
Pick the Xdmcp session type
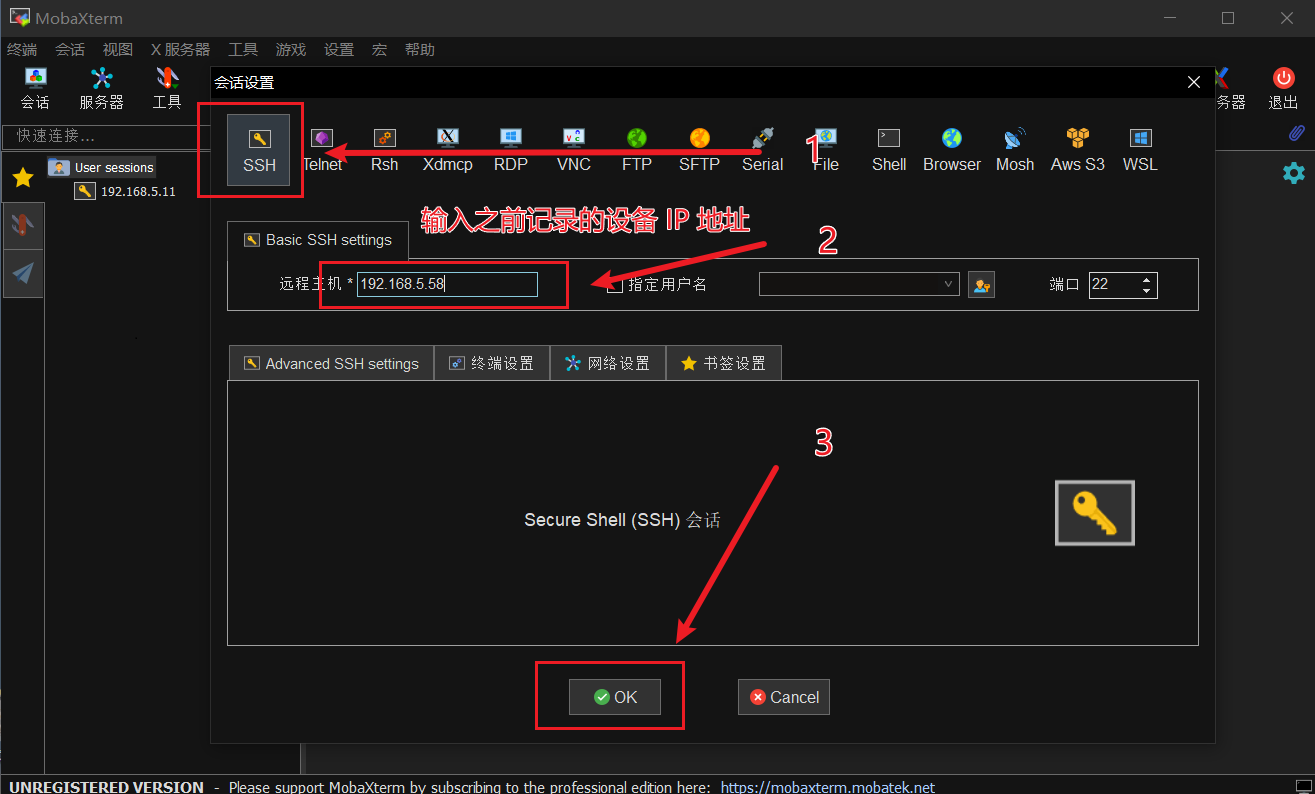[x=447, y=150]
